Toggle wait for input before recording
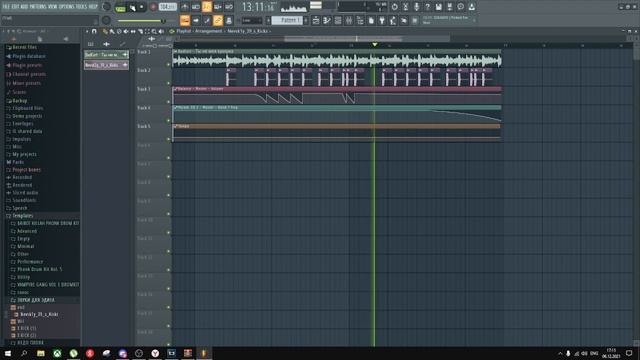 tap(196, 7)
